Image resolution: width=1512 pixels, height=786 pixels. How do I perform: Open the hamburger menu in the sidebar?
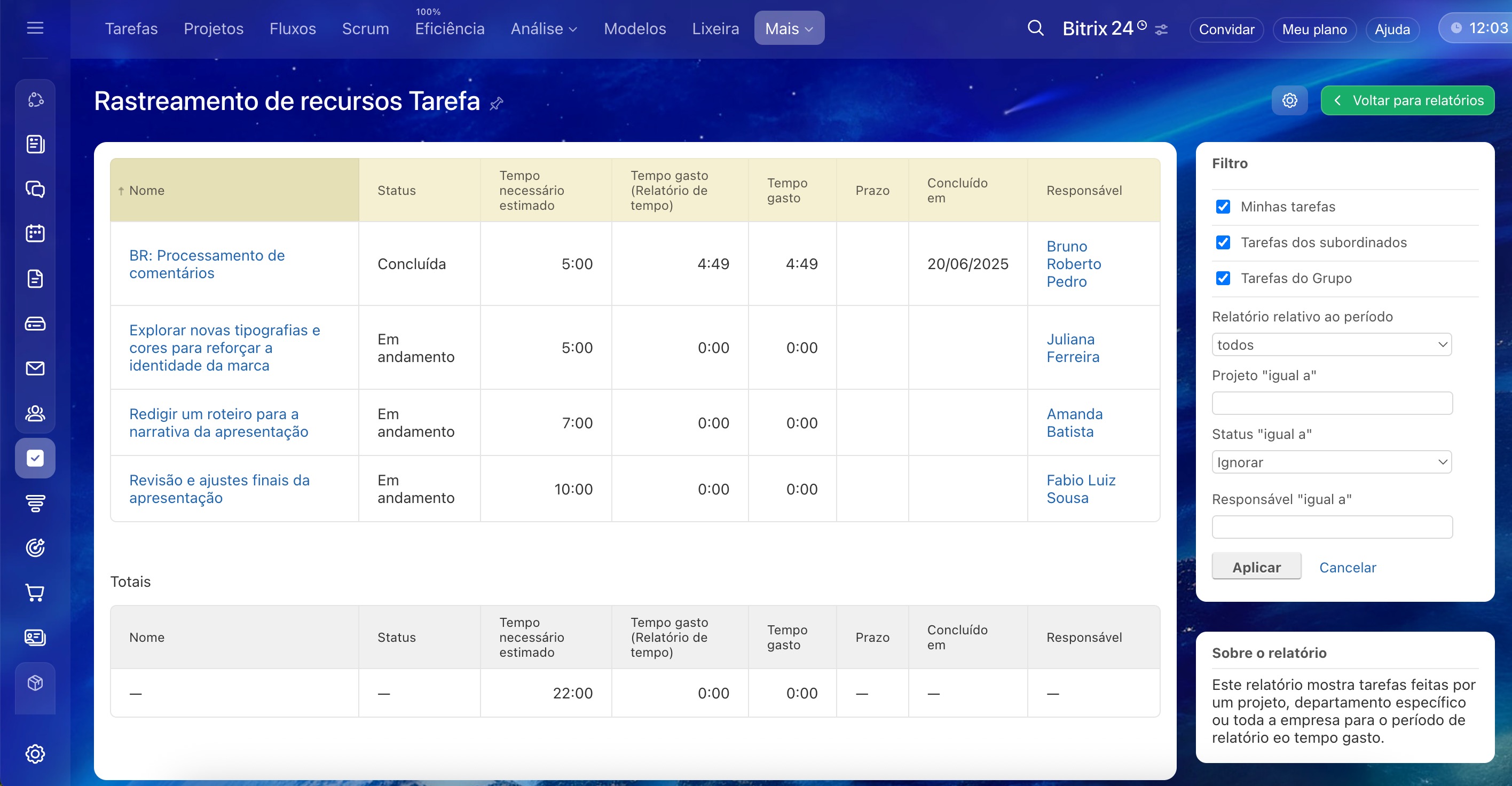point(35,28)
